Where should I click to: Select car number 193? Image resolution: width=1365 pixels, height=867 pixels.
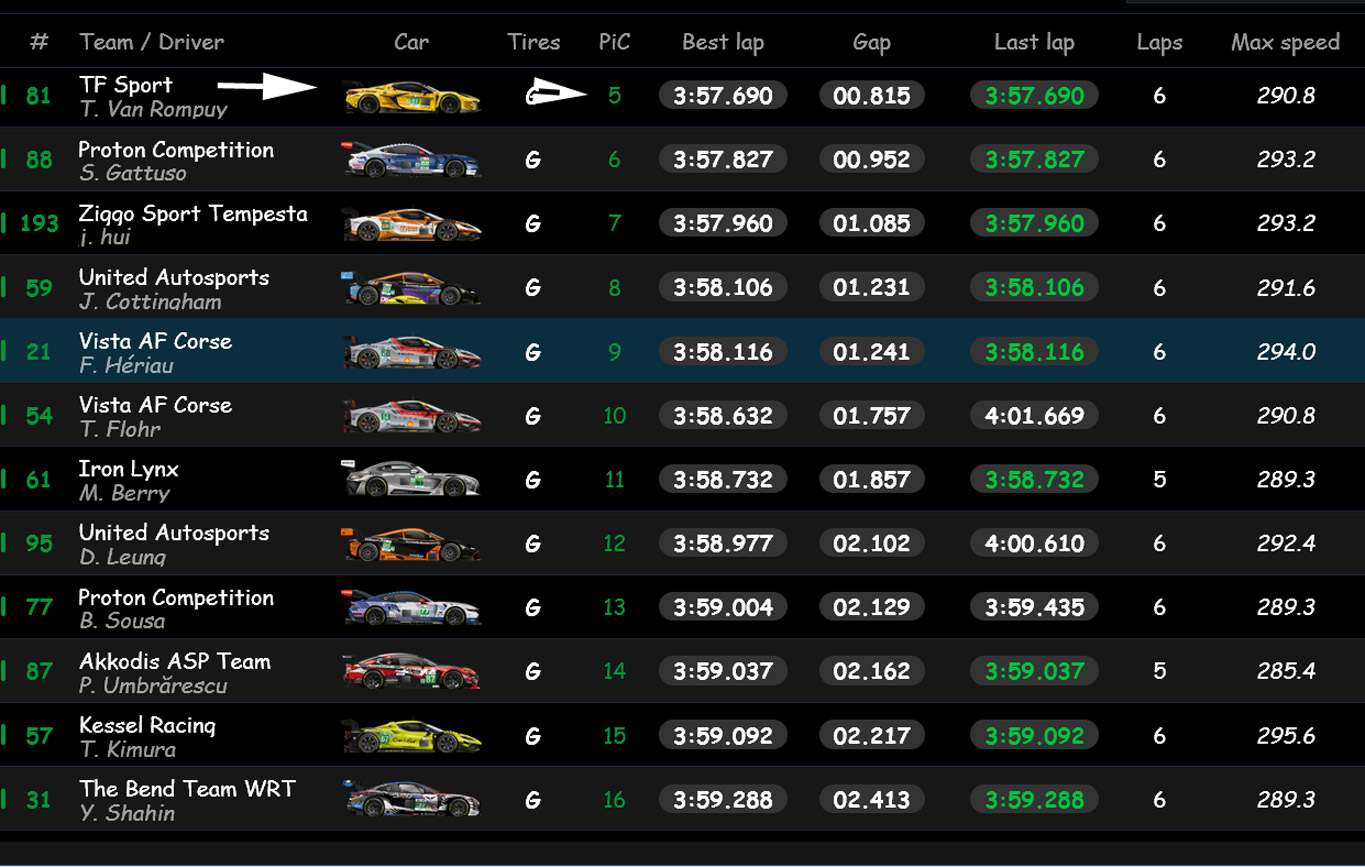coord(39,224)
